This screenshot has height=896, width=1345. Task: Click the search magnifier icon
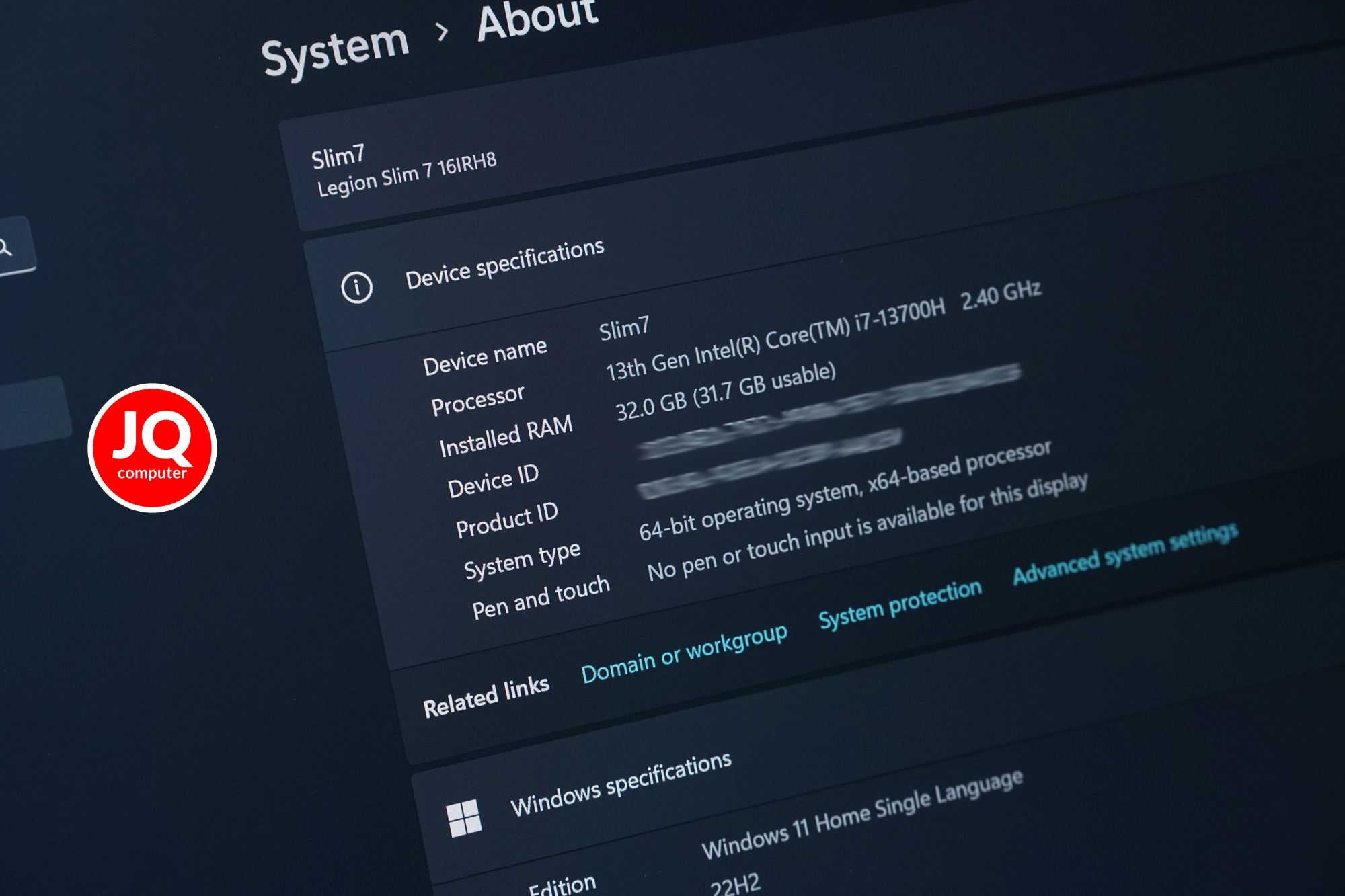5,247
